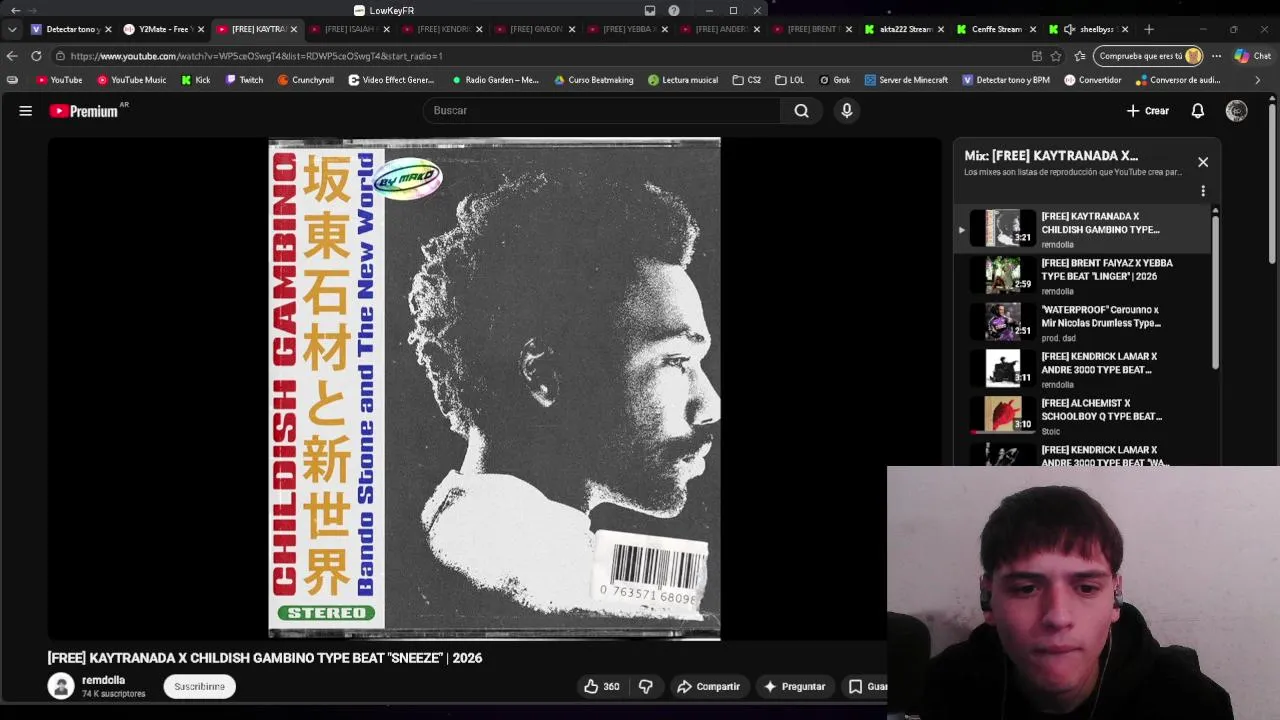Click the Childish Gambino video player

494,388
